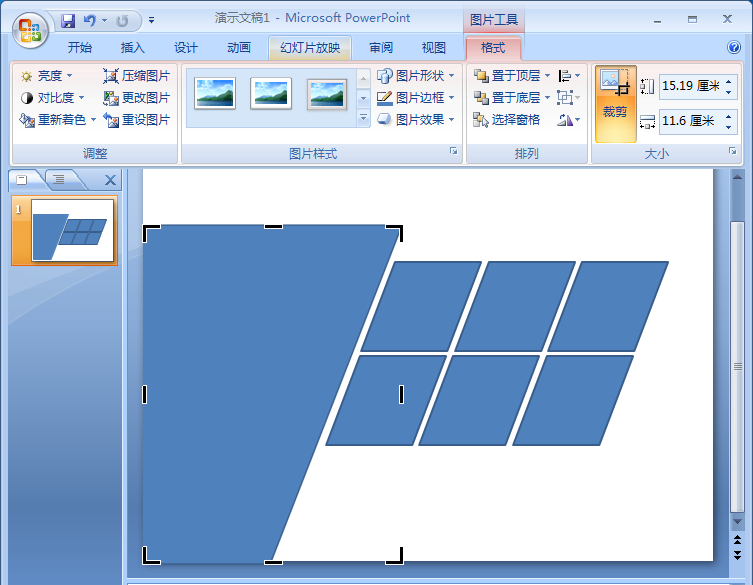753x585 pixels.
Task: Expand the Brightness (亮度) dropdown
Action: [x=48, y=76]
